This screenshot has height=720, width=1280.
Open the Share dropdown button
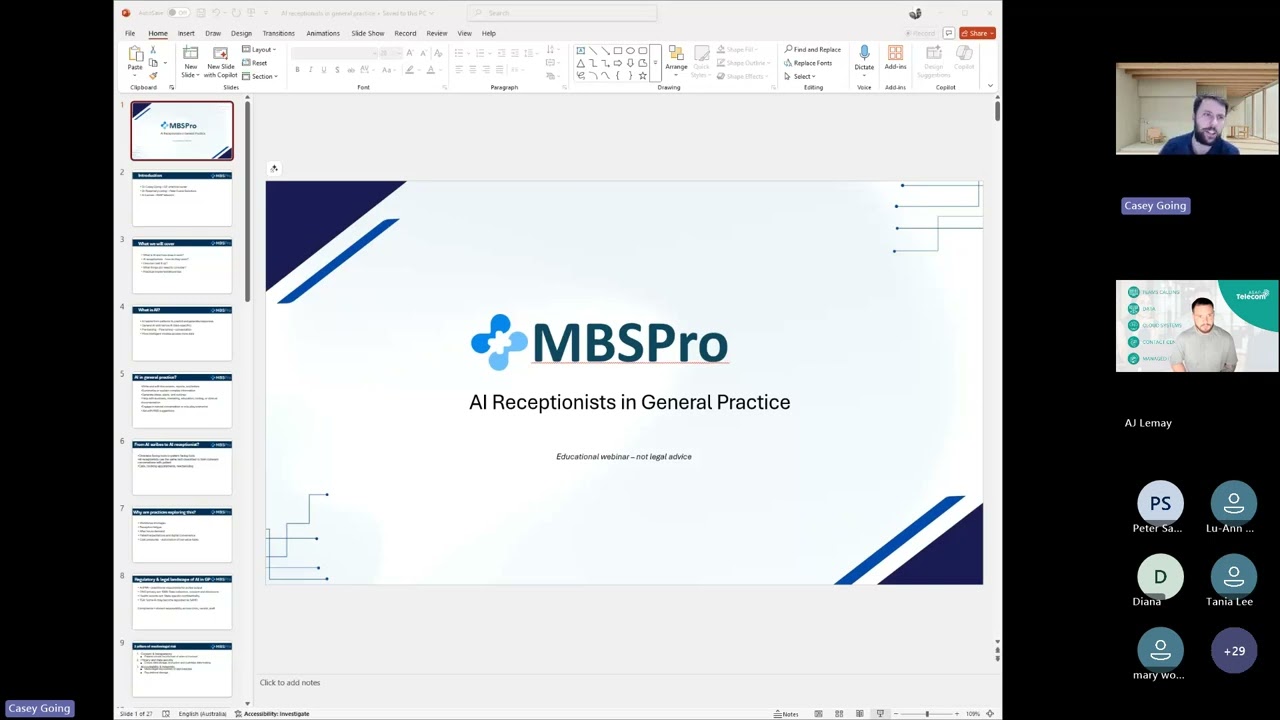(x=977, y=33)
